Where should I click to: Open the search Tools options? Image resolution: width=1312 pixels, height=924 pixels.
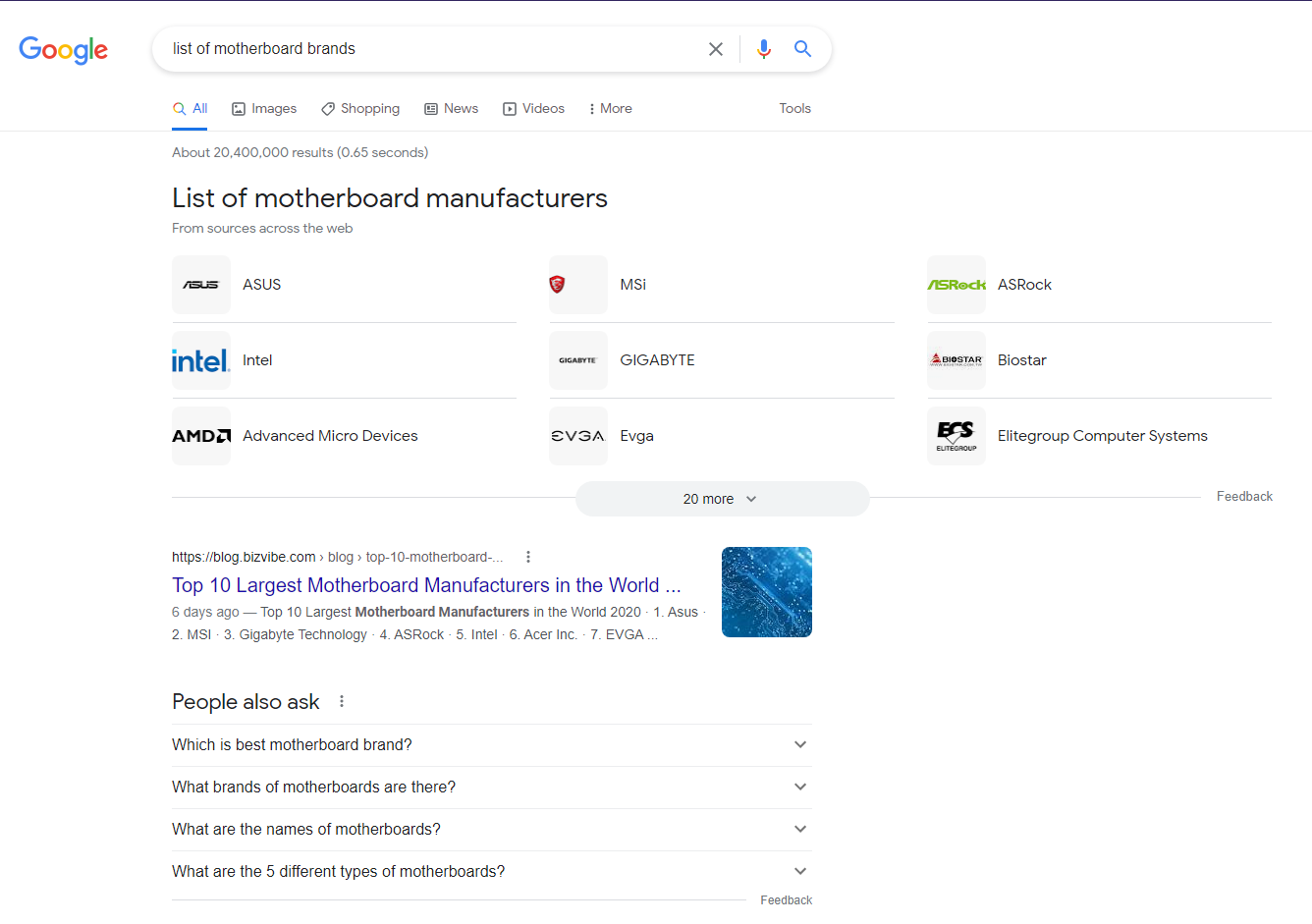point(794,109)
